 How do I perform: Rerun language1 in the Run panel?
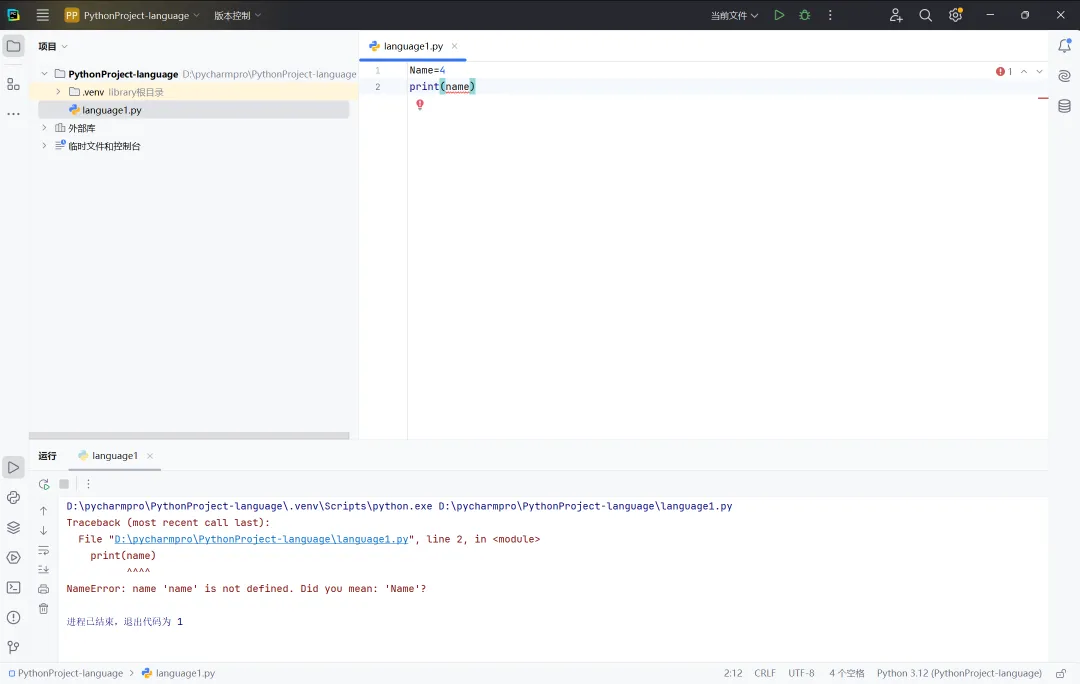44,484
